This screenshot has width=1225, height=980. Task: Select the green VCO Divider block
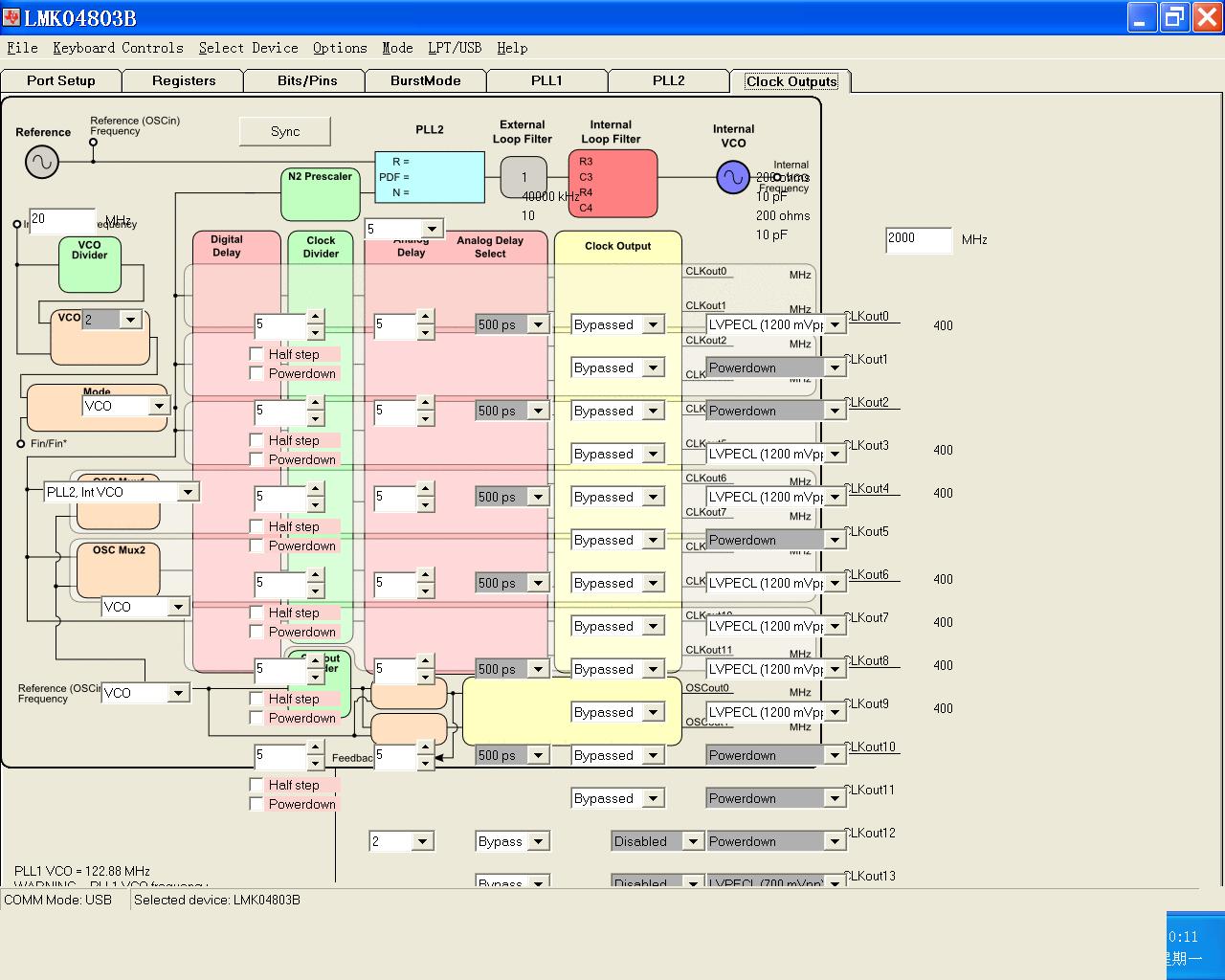pyautogui.click(x=90, y=265)
